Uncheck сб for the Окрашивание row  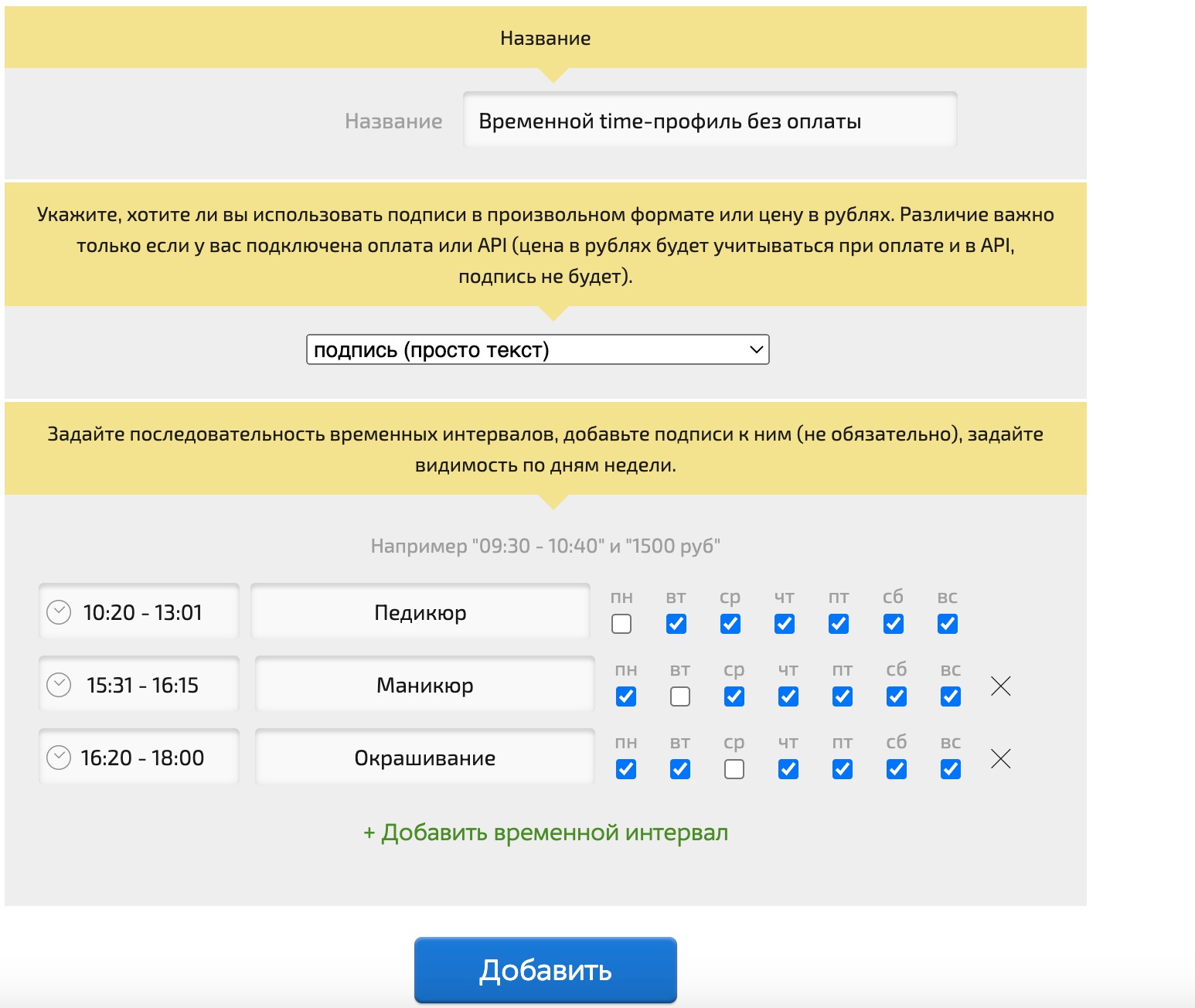pyautogui.click(x=897, y=769)
